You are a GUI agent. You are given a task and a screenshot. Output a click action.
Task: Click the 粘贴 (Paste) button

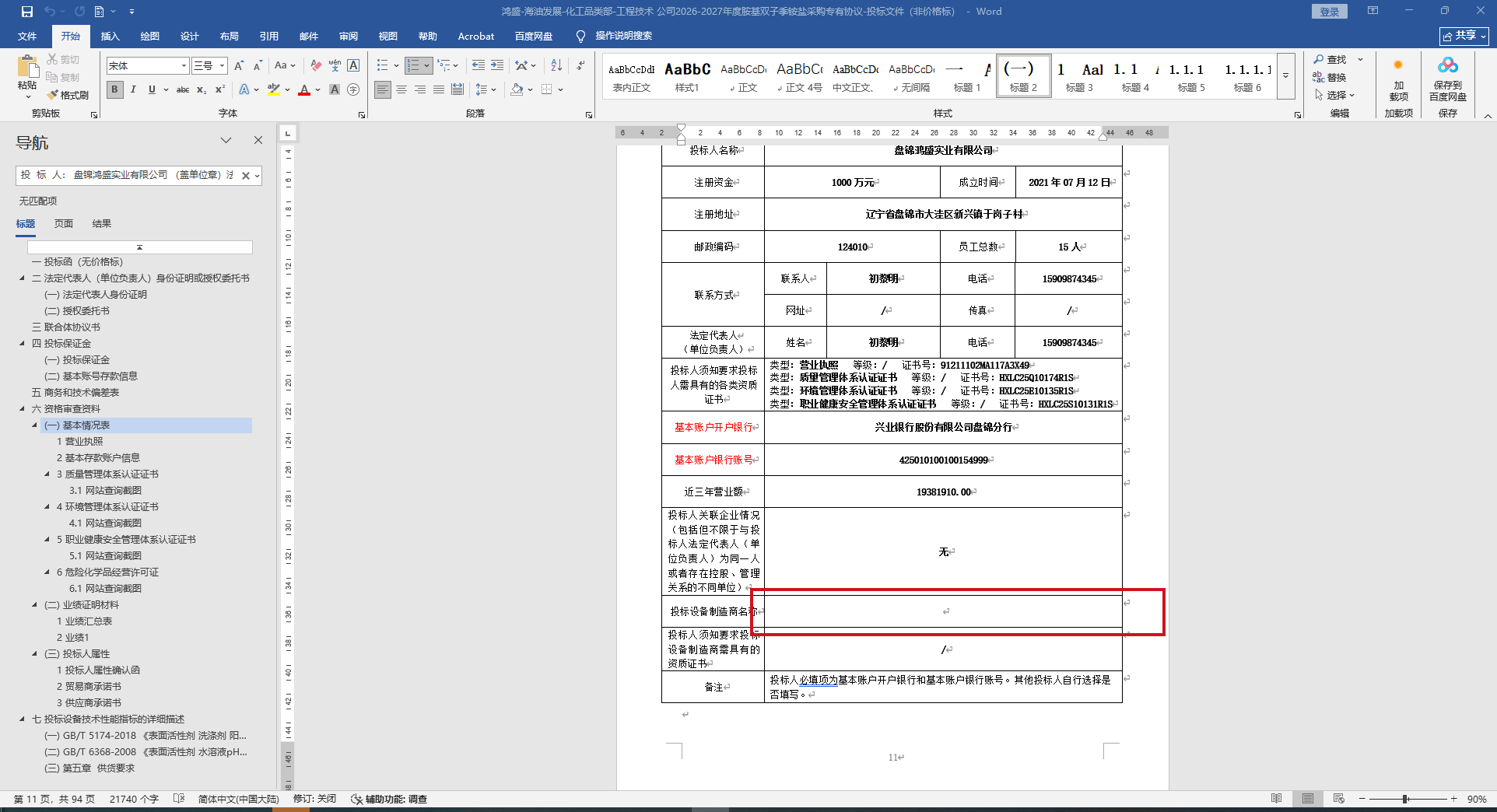pos(27,76)
